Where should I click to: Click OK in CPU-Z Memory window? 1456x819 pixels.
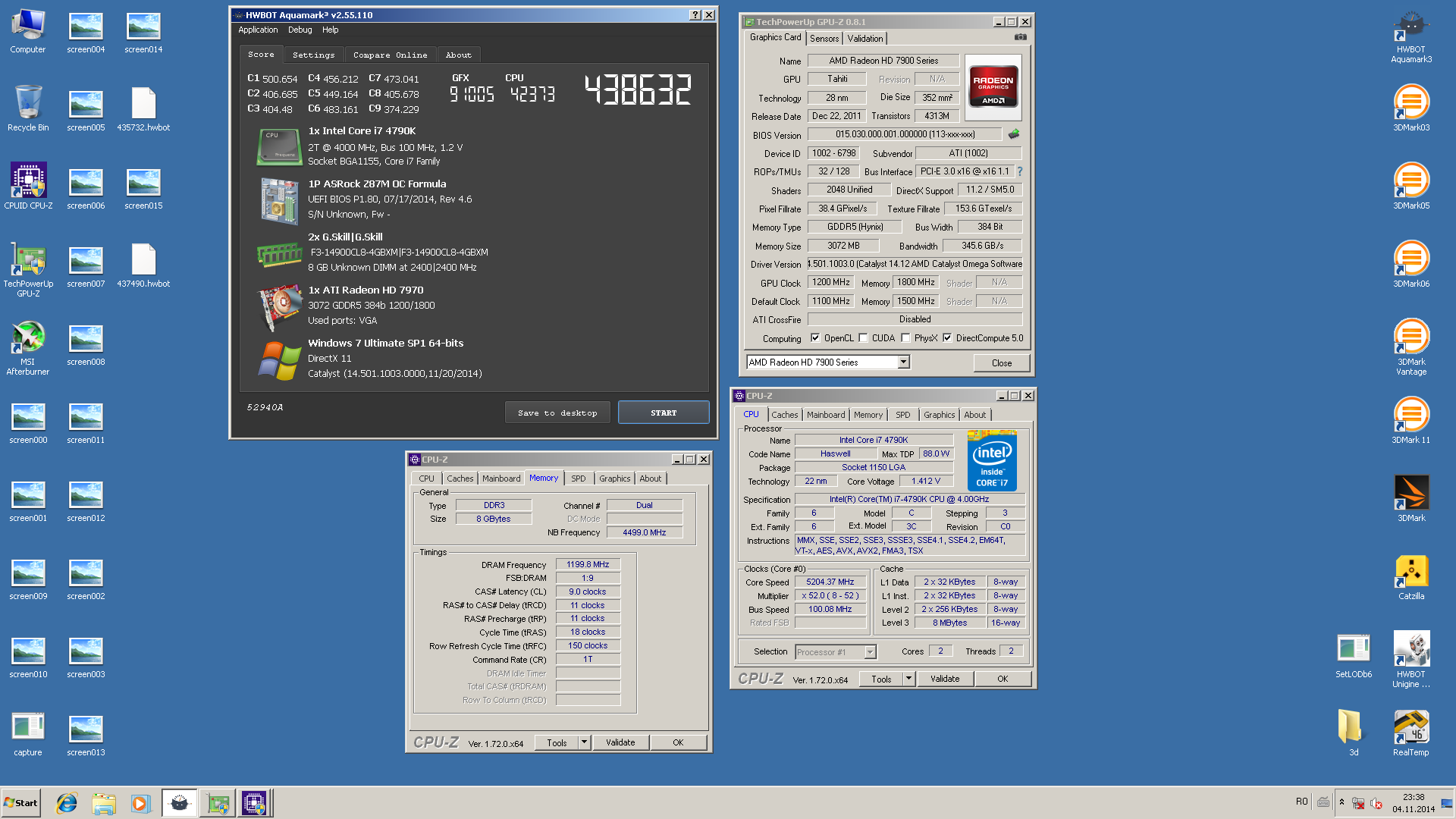click(x=678, y=742)
